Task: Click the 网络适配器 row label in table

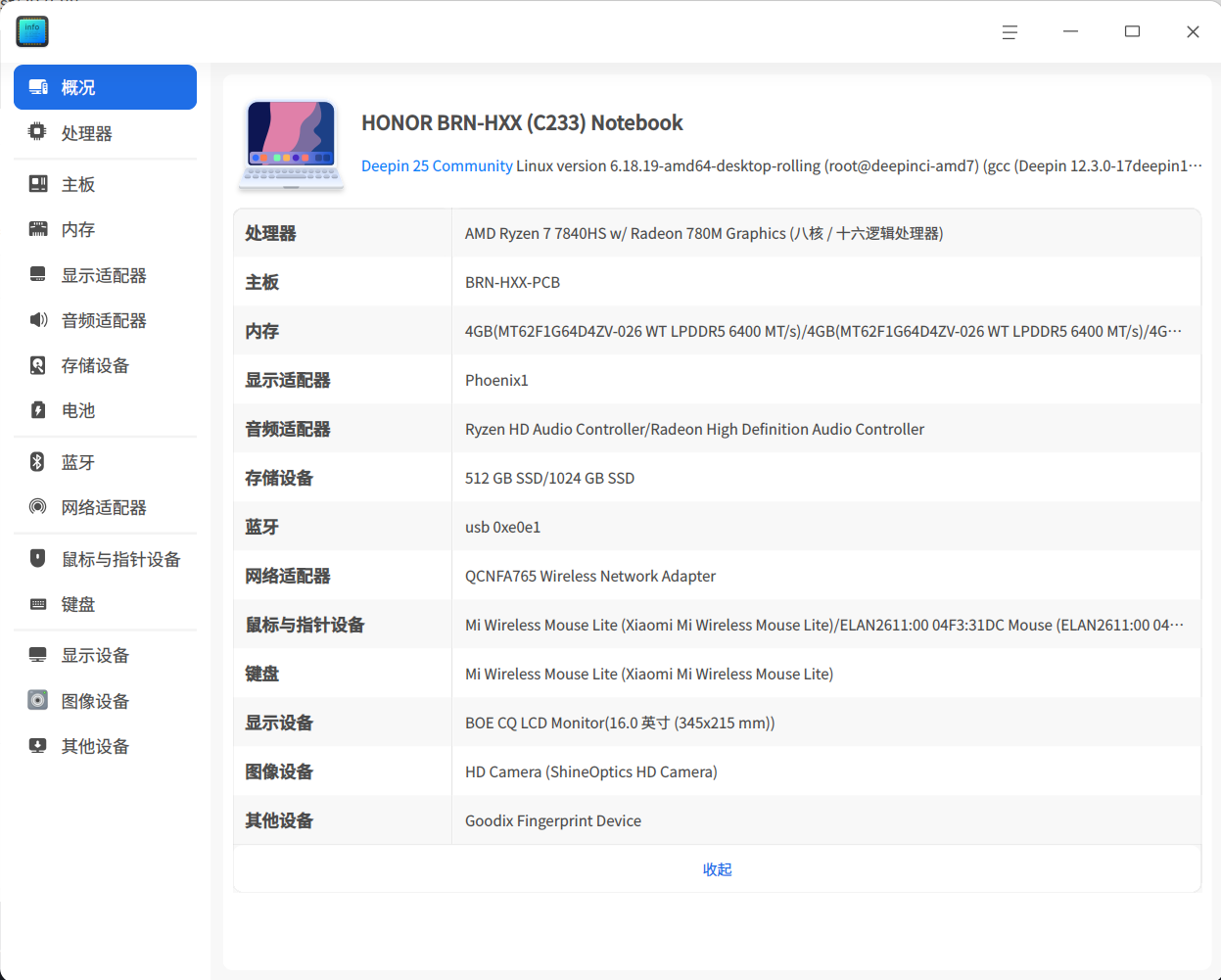Action: [288, 576]
